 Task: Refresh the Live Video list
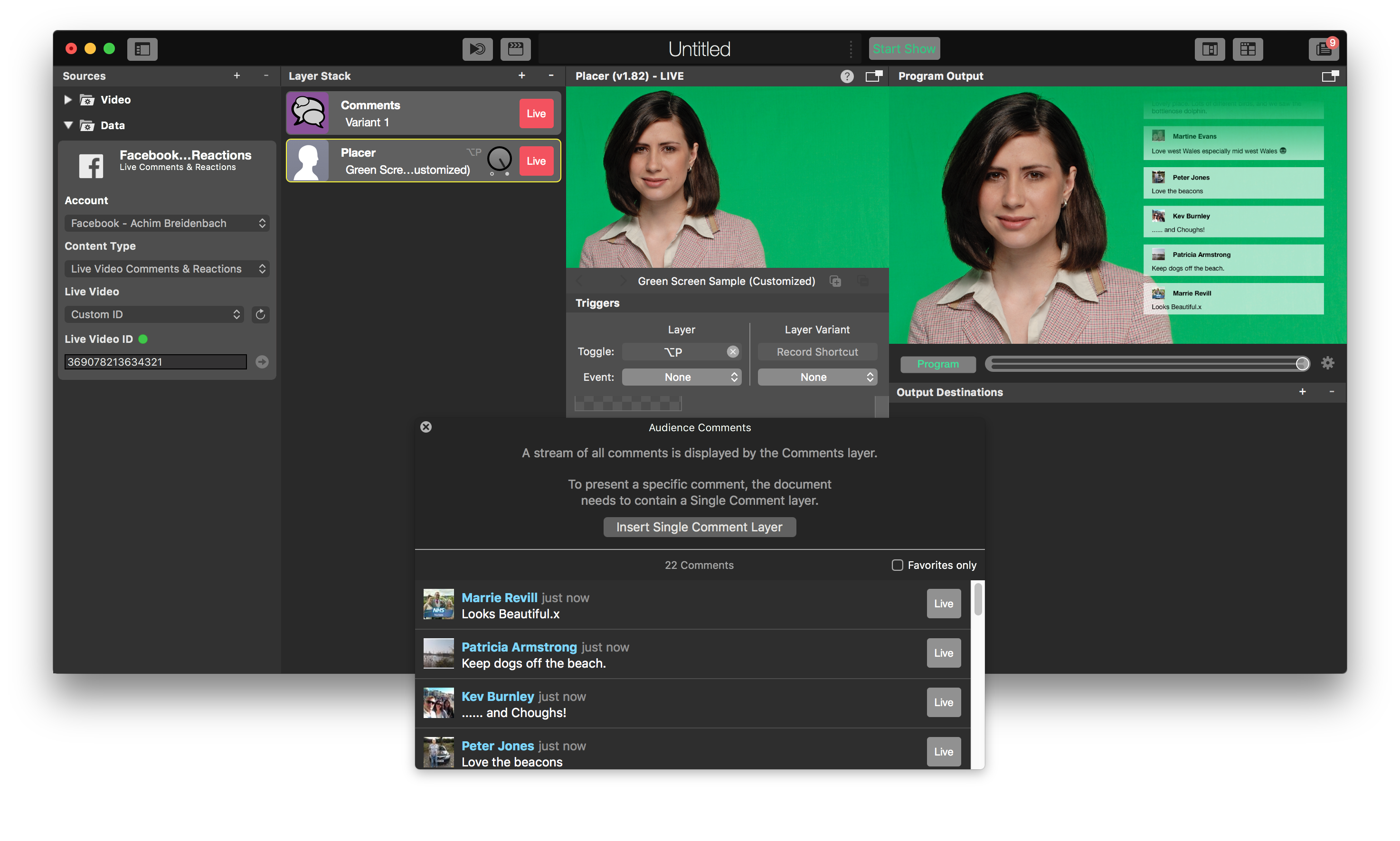[261, 314]
